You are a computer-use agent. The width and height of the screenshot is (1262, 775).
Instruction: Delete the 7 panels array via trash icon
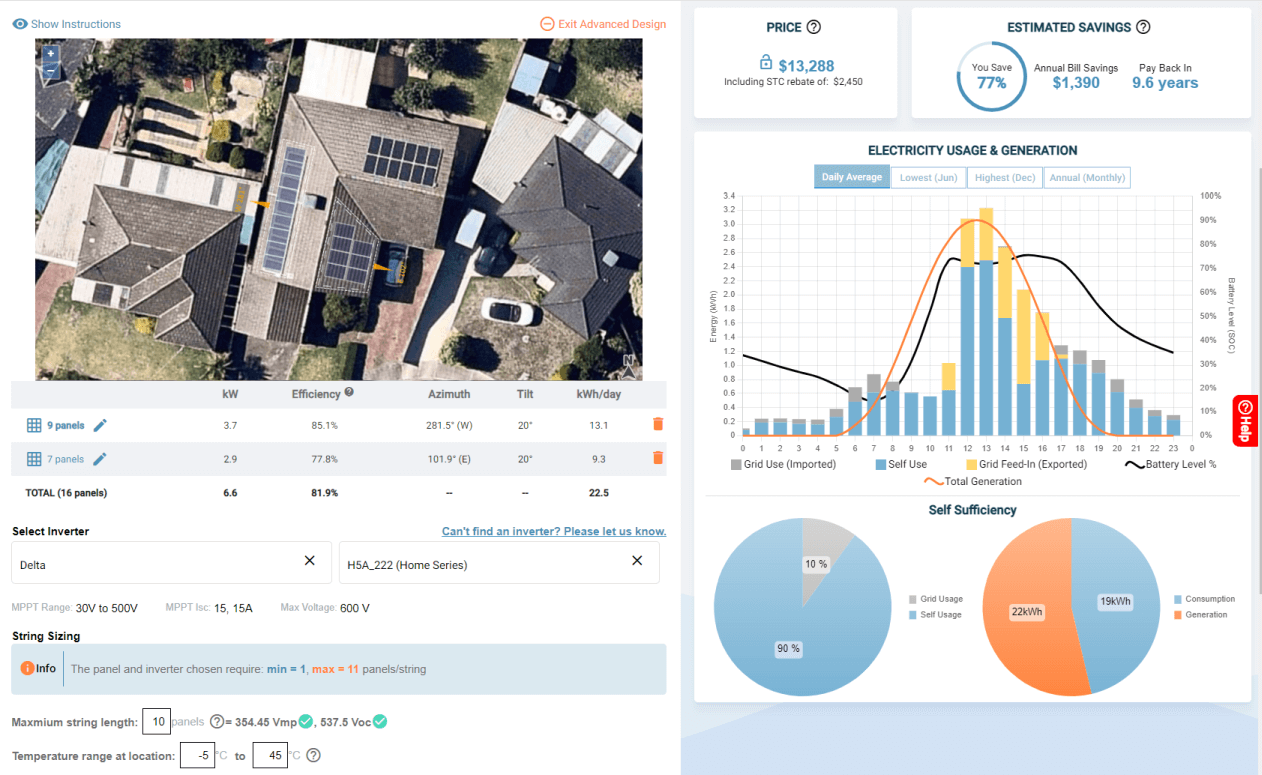pyautogui.click(x=659, y=459)
